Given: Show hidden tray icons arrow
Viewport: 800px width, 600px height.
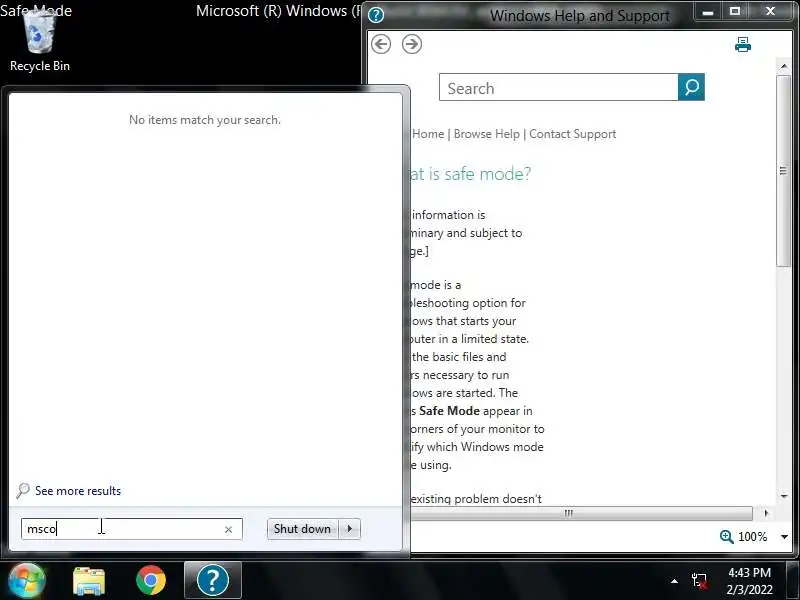Looking at the screenshot, I should tap(674, 581).
